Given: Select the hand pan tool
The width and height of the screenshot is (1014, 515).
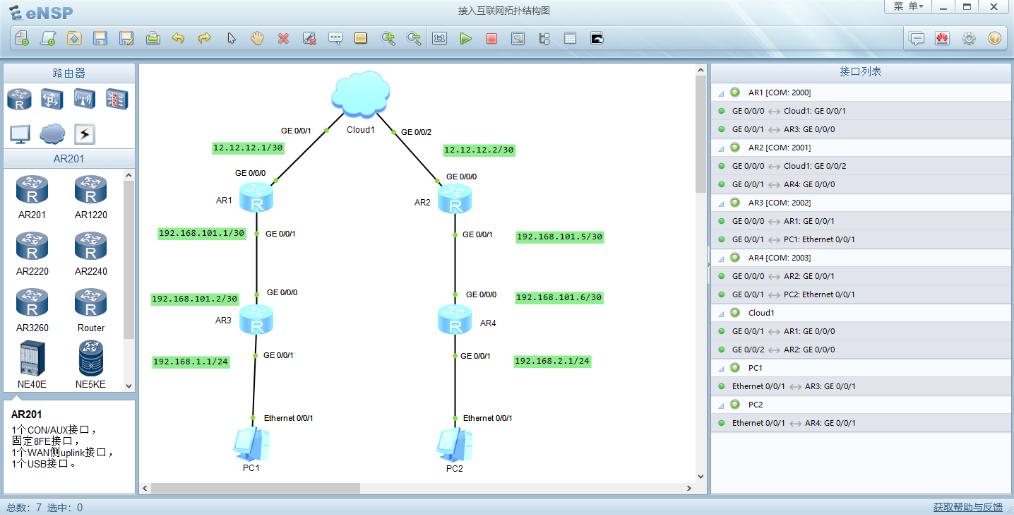Looking at the screenshot, I should click(257, 38).
